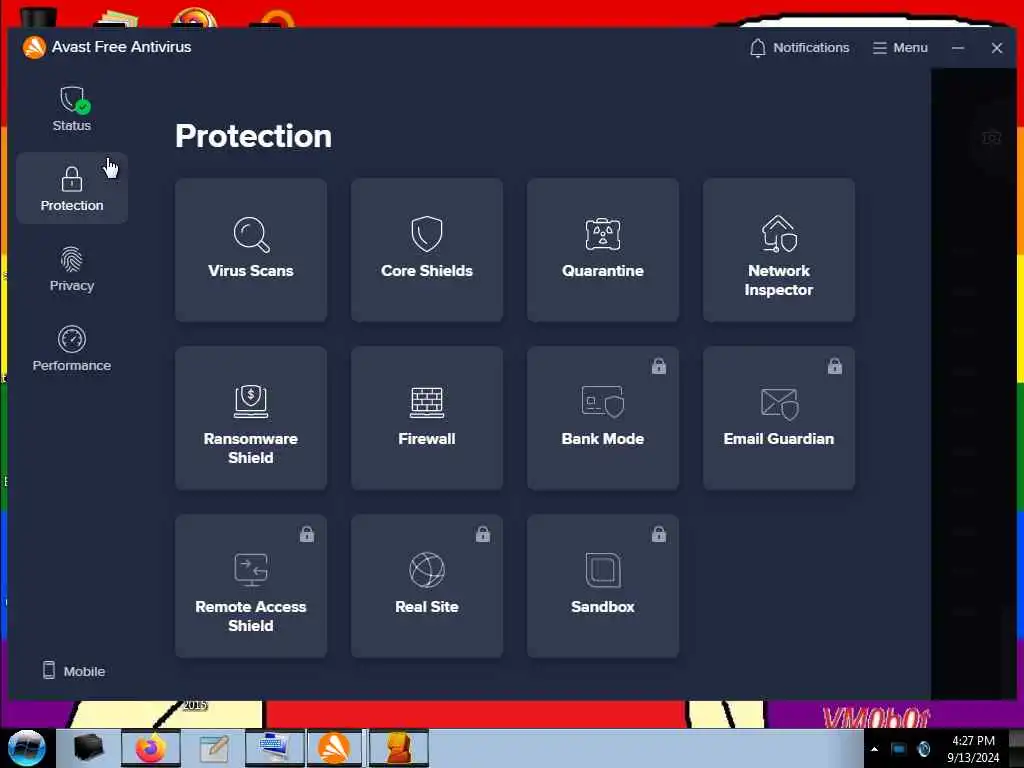
Task: Select the Protection sidebar tab
Action: pyautogui.click(x=72, y=189)
